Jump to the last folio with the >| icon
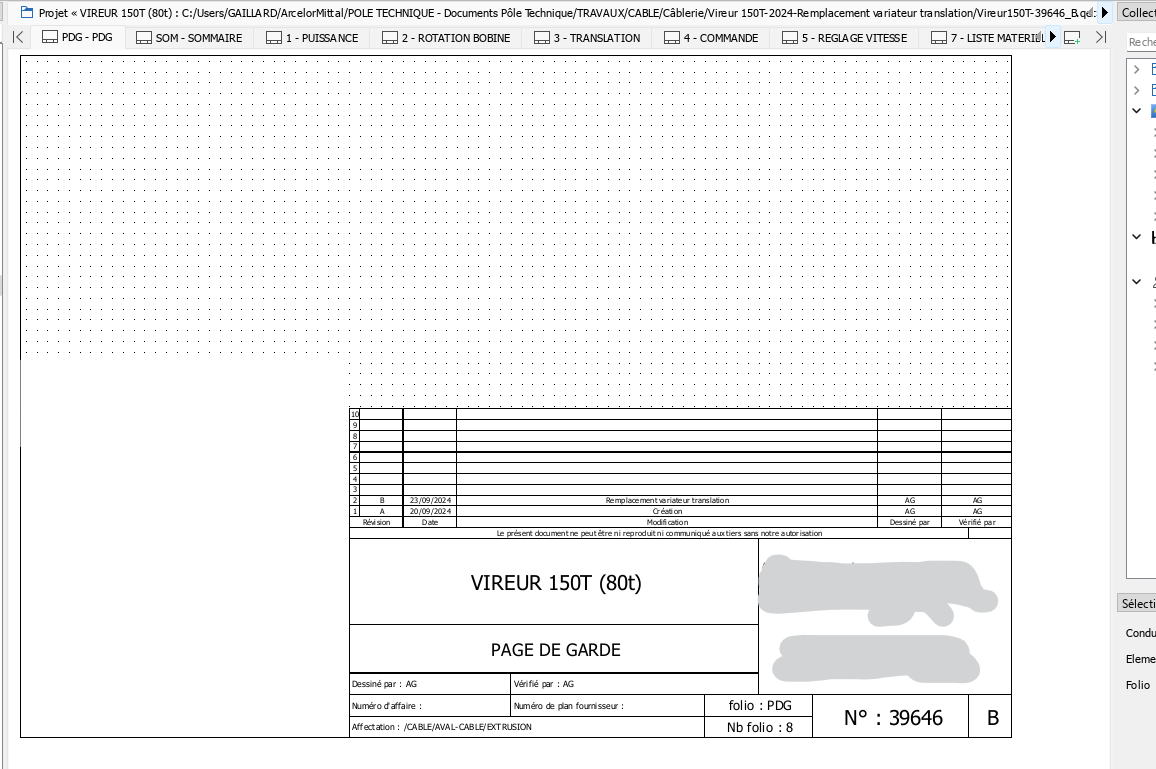 pyautogui.click(x=1100, y=36)
